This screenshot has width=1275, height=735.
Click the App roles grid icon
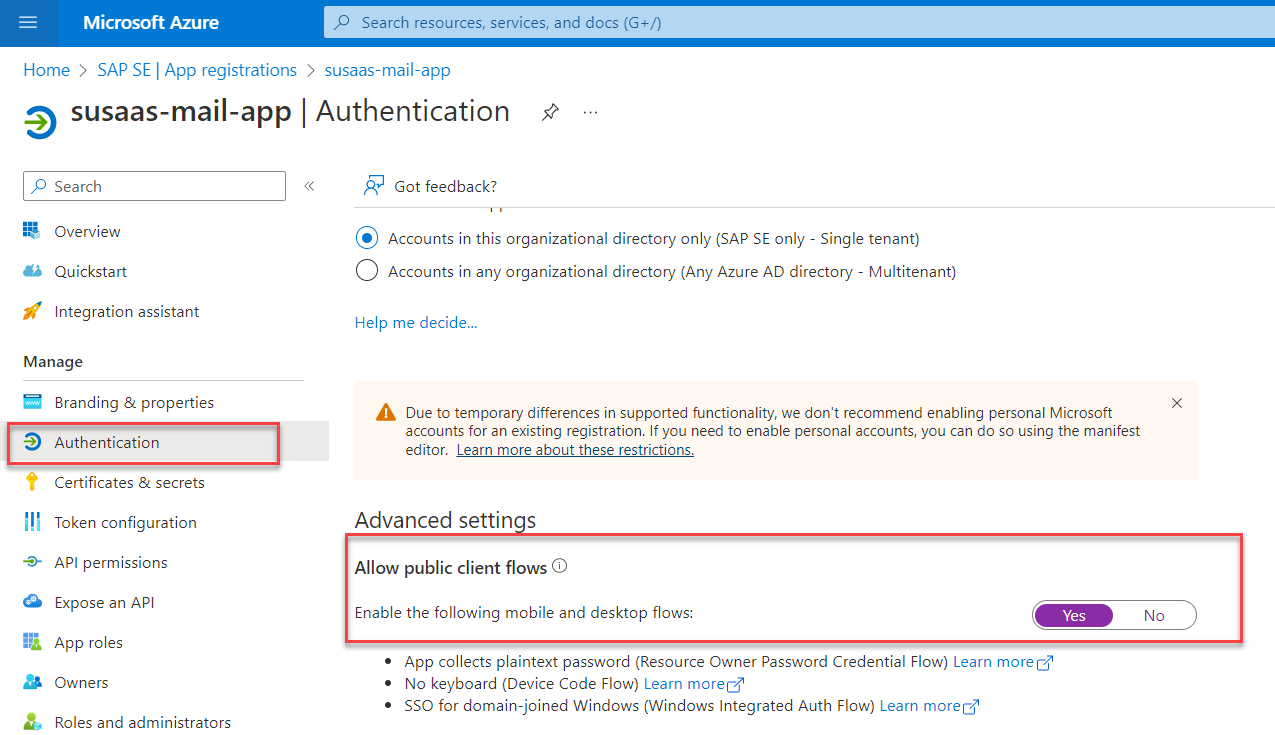33,642
